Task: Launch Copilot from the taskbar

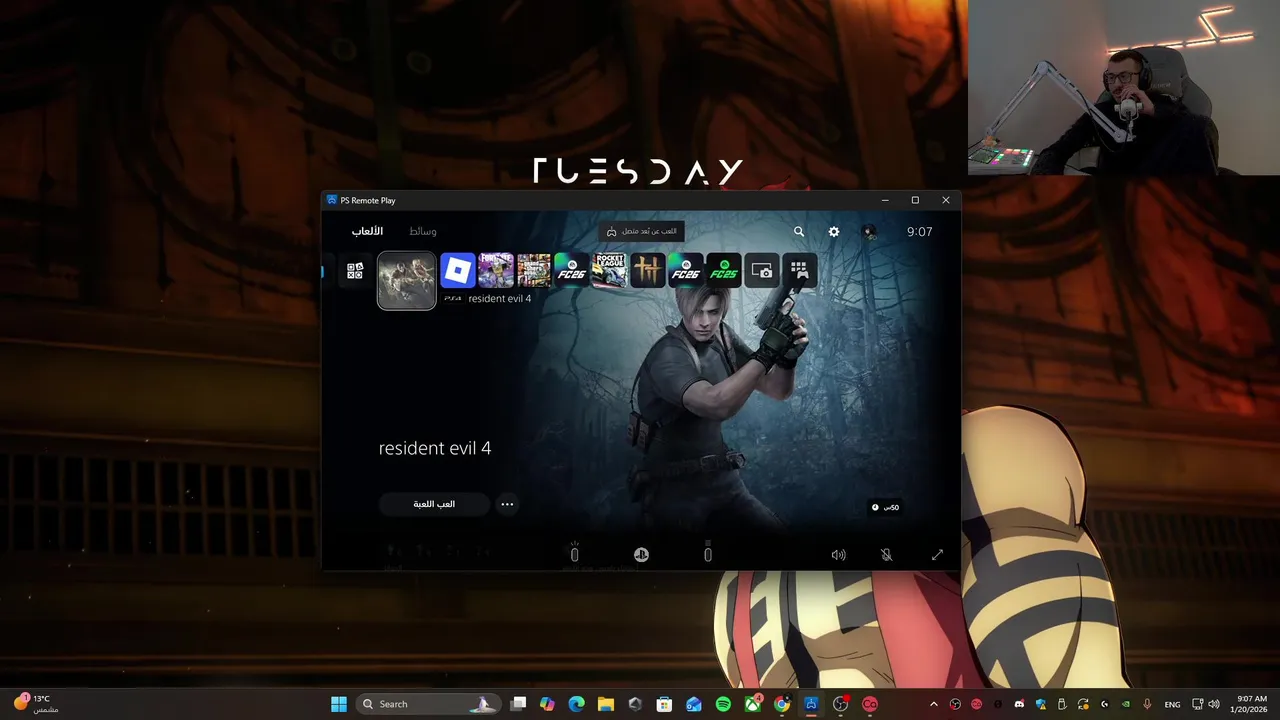Action: click(x=547, y=704)
